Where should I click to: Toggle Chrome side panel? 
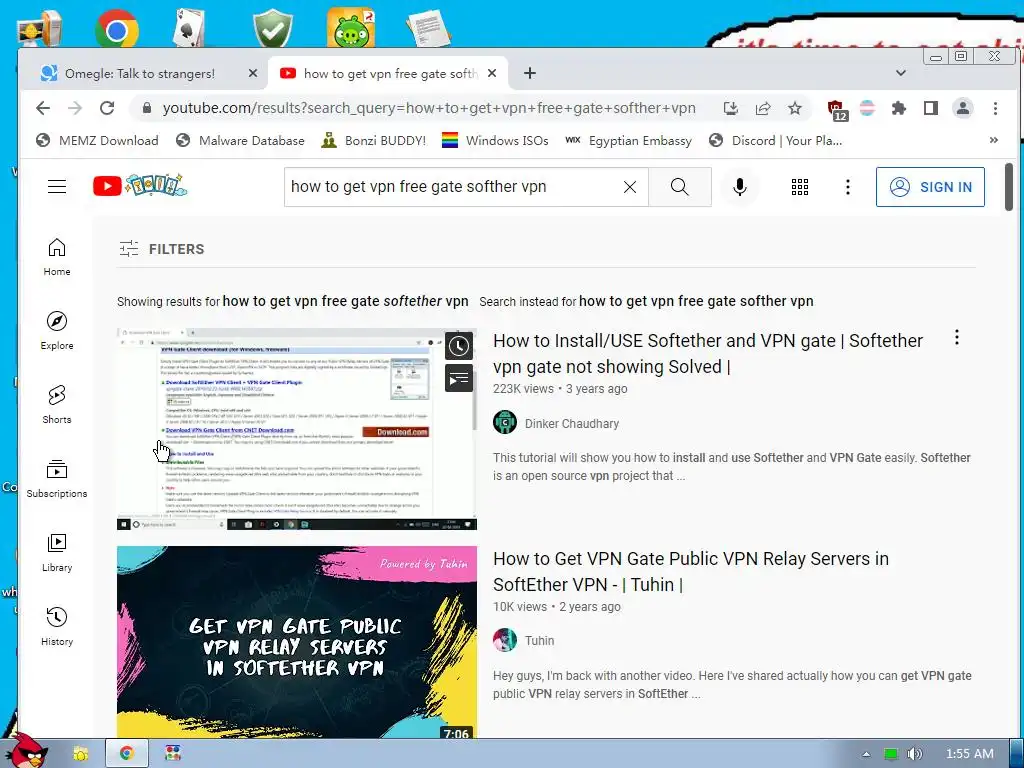931,108
